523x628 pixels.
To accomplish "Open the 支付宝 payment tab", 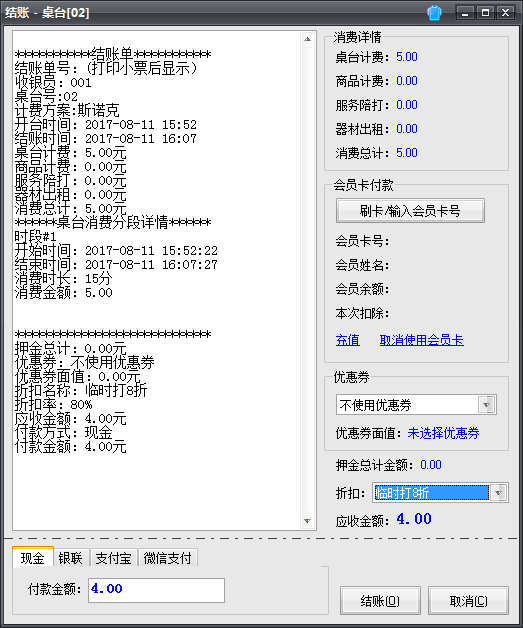I will click(x=113, y=558).
